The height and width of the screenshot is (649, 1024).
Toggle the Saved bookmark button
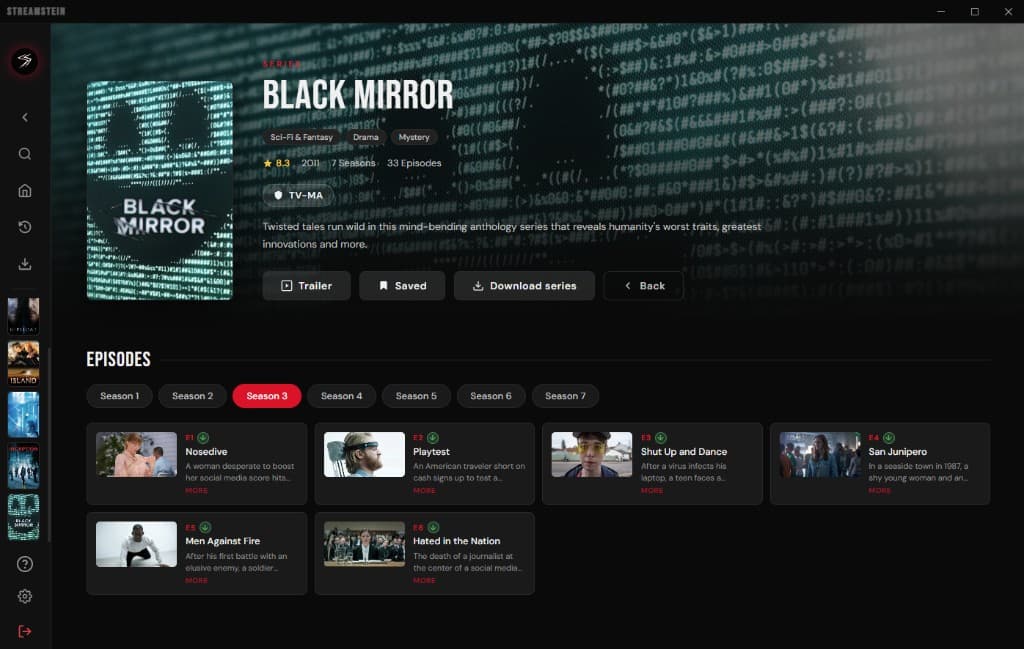click(x=402, y=286)
